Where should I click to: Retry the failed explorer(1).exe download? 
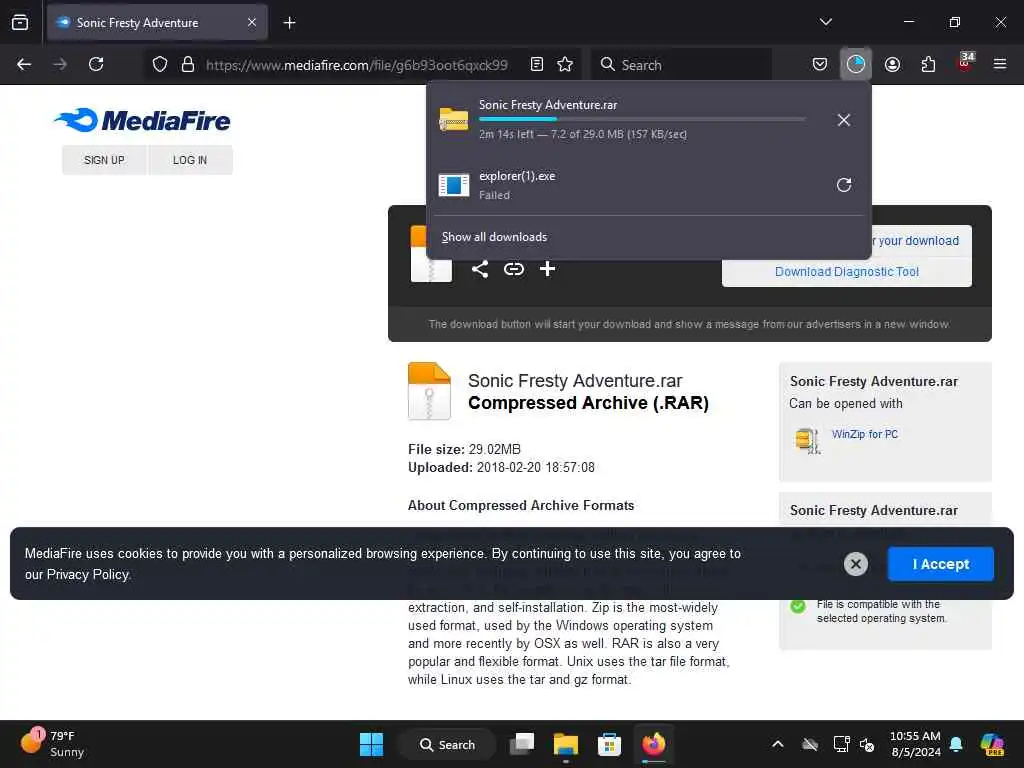(x=844, y=185)
